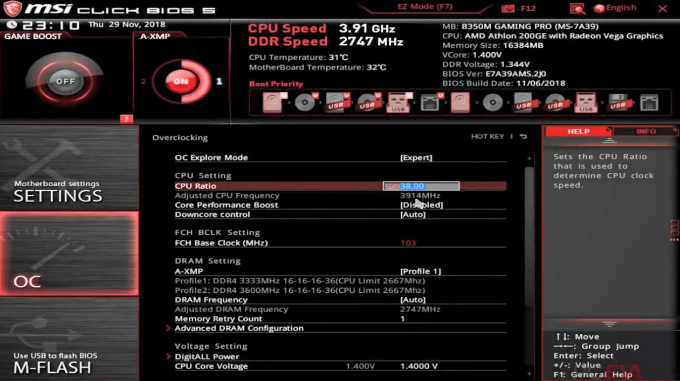Open the English language selector
The image size is (680, 381).
pos(621,8)
